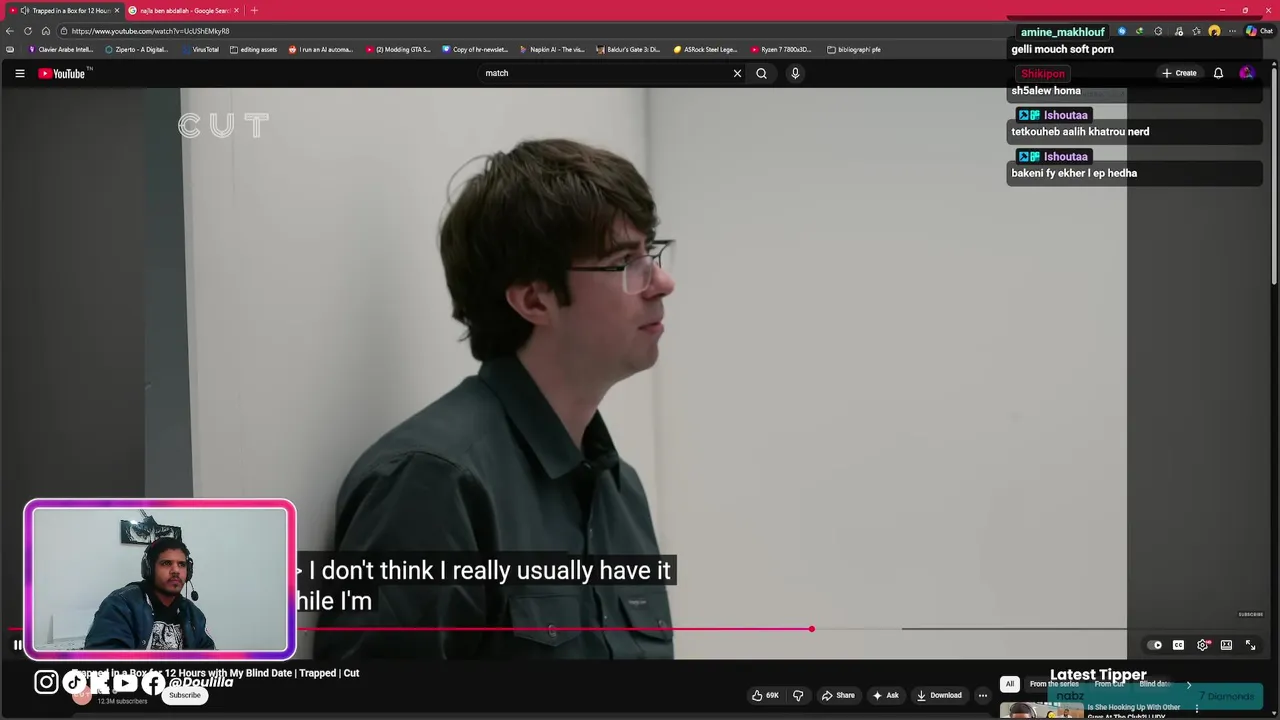Viewport: 1280px width, 720px height.
Task: Download the video
Action: (939, 695)
